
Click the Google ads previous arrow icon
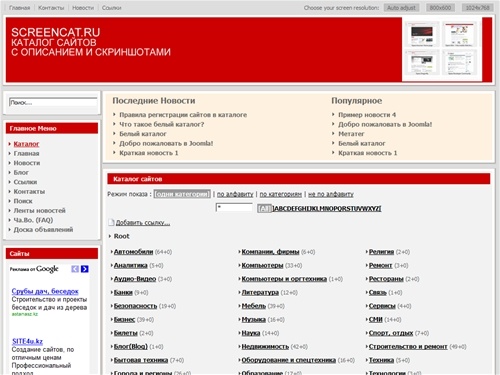(x=75, y=269)
